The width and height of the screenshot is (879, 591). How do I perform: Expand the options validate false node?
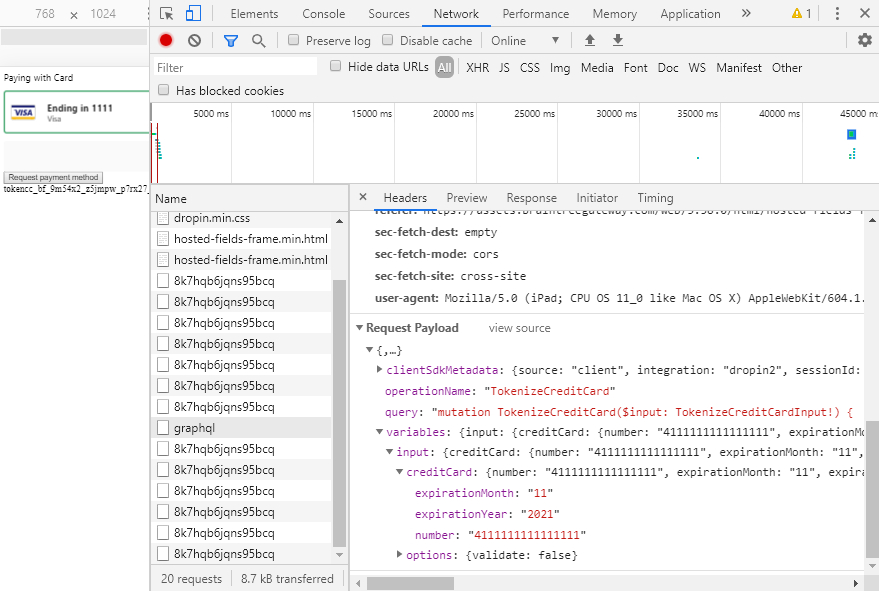point(400,555)
